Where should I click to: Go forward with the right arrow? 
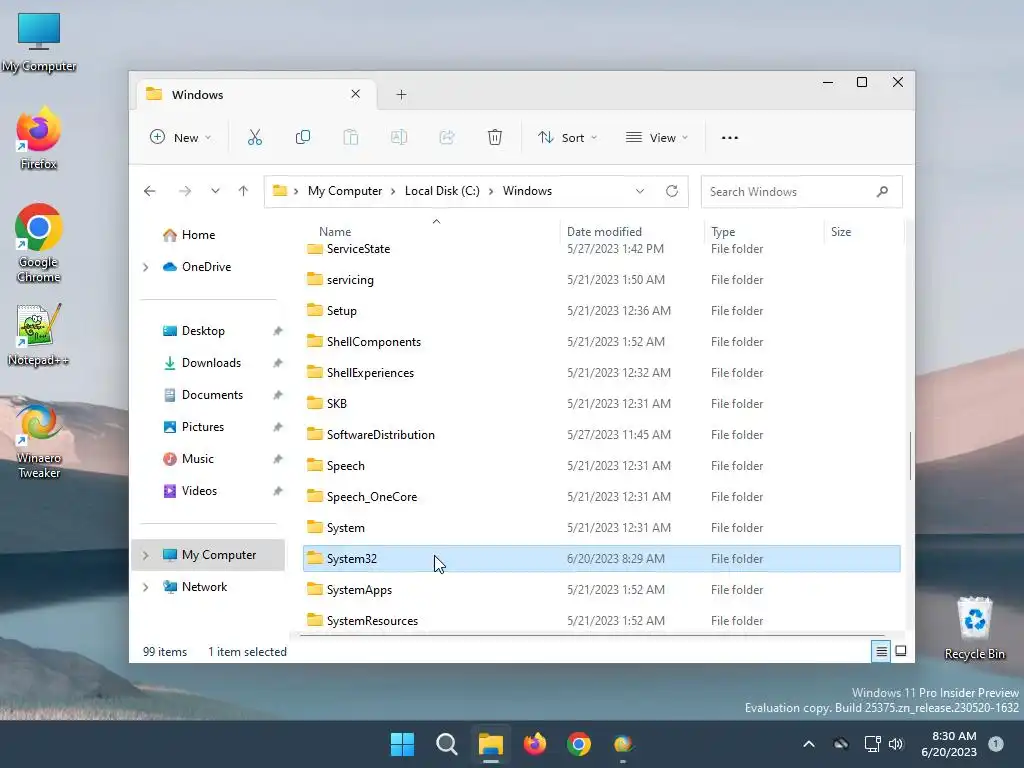pos(185,191)
